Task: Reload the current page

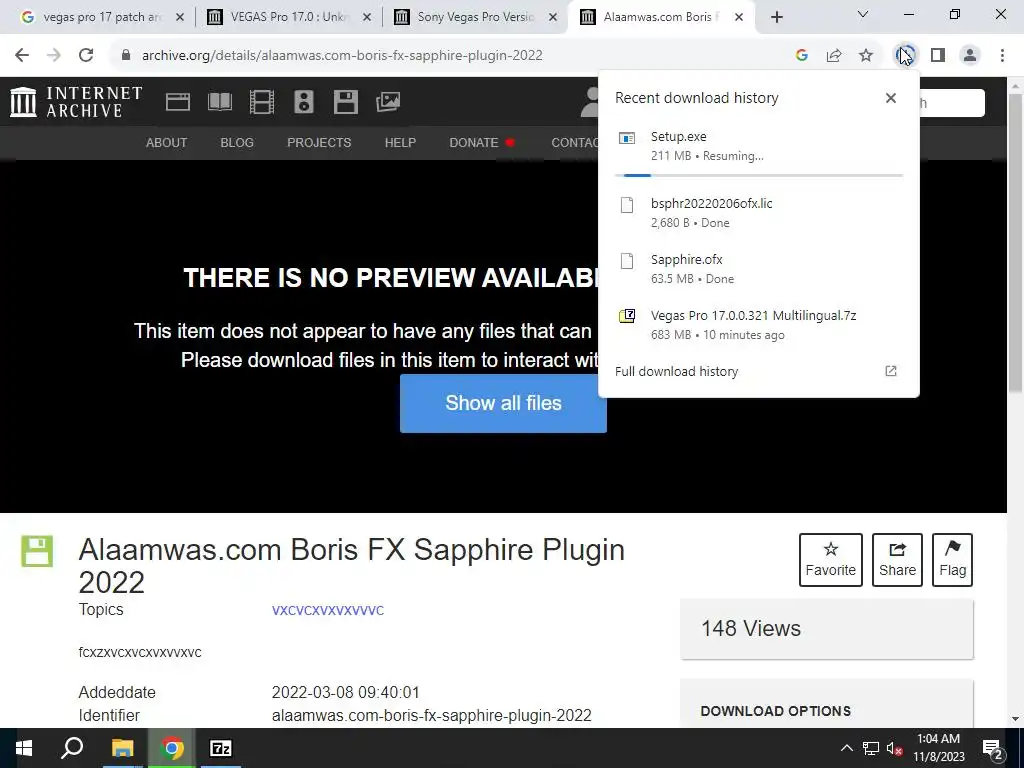Action: [x=86, y=56]
